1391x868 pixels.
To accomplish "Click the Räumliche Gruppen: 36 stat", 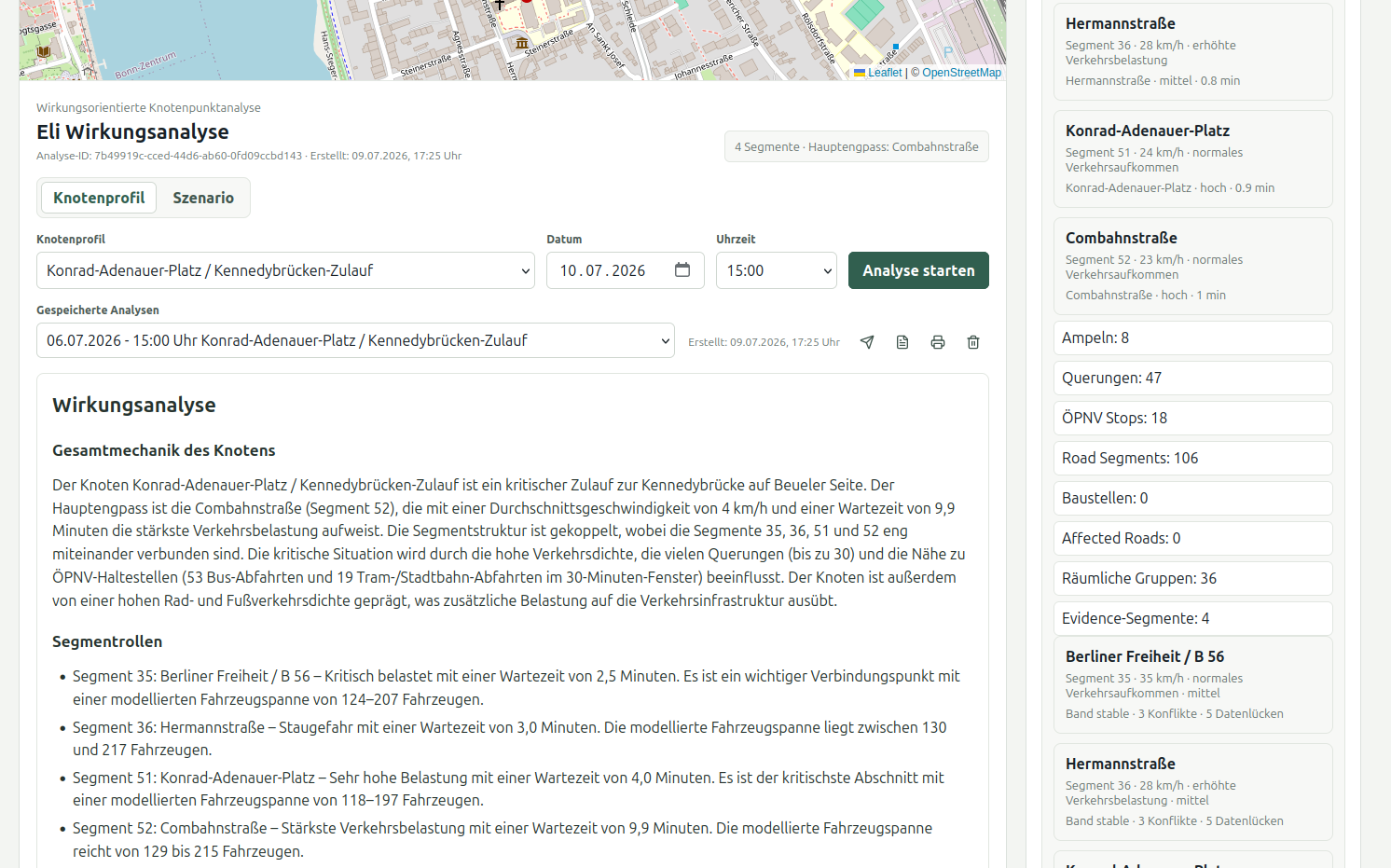I will tap(1193, 578).
